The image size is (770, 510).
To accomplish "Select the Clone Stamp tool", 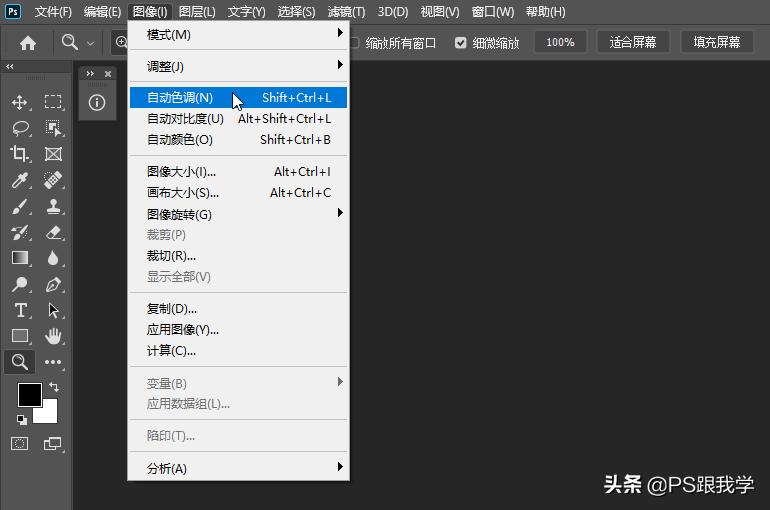I will coord(53,206).
